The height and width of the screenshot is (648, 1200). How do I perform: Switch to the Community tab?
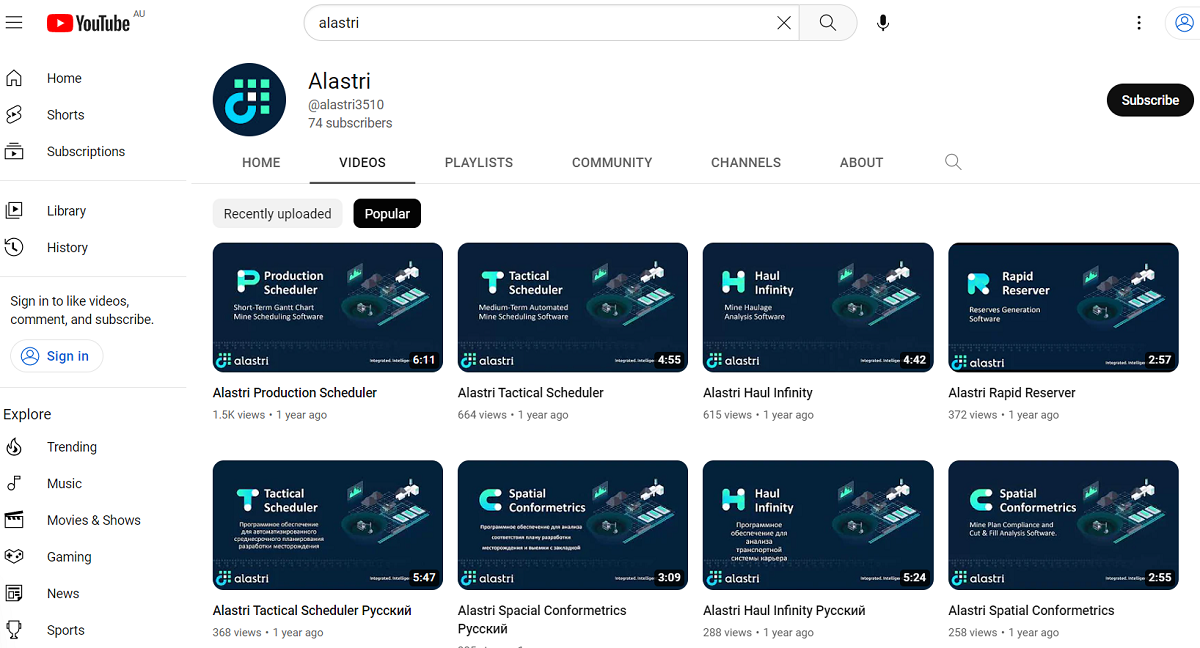[611, 162]
